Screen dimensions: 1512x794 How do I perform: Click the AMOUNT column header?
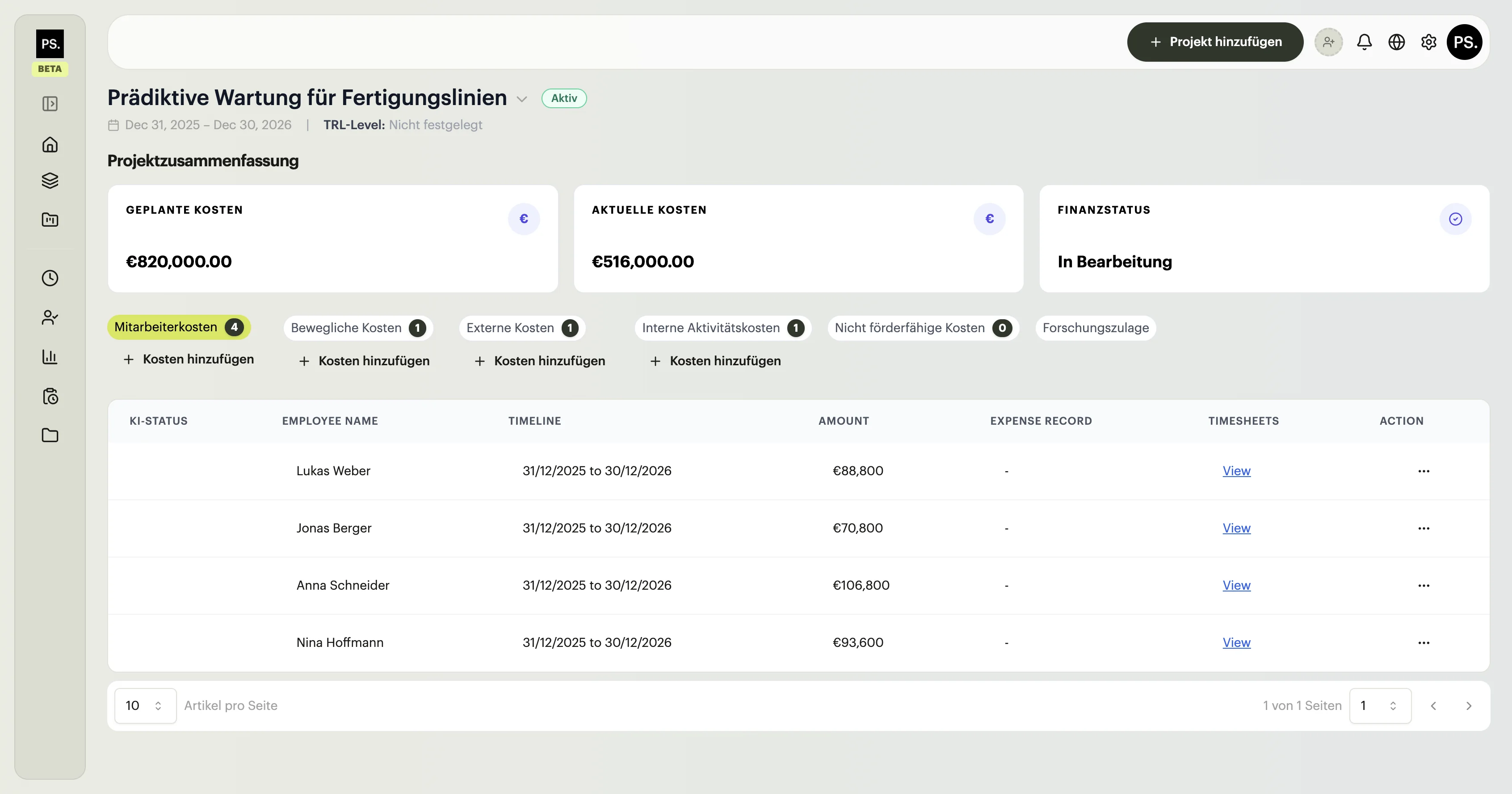coord(844,421)
